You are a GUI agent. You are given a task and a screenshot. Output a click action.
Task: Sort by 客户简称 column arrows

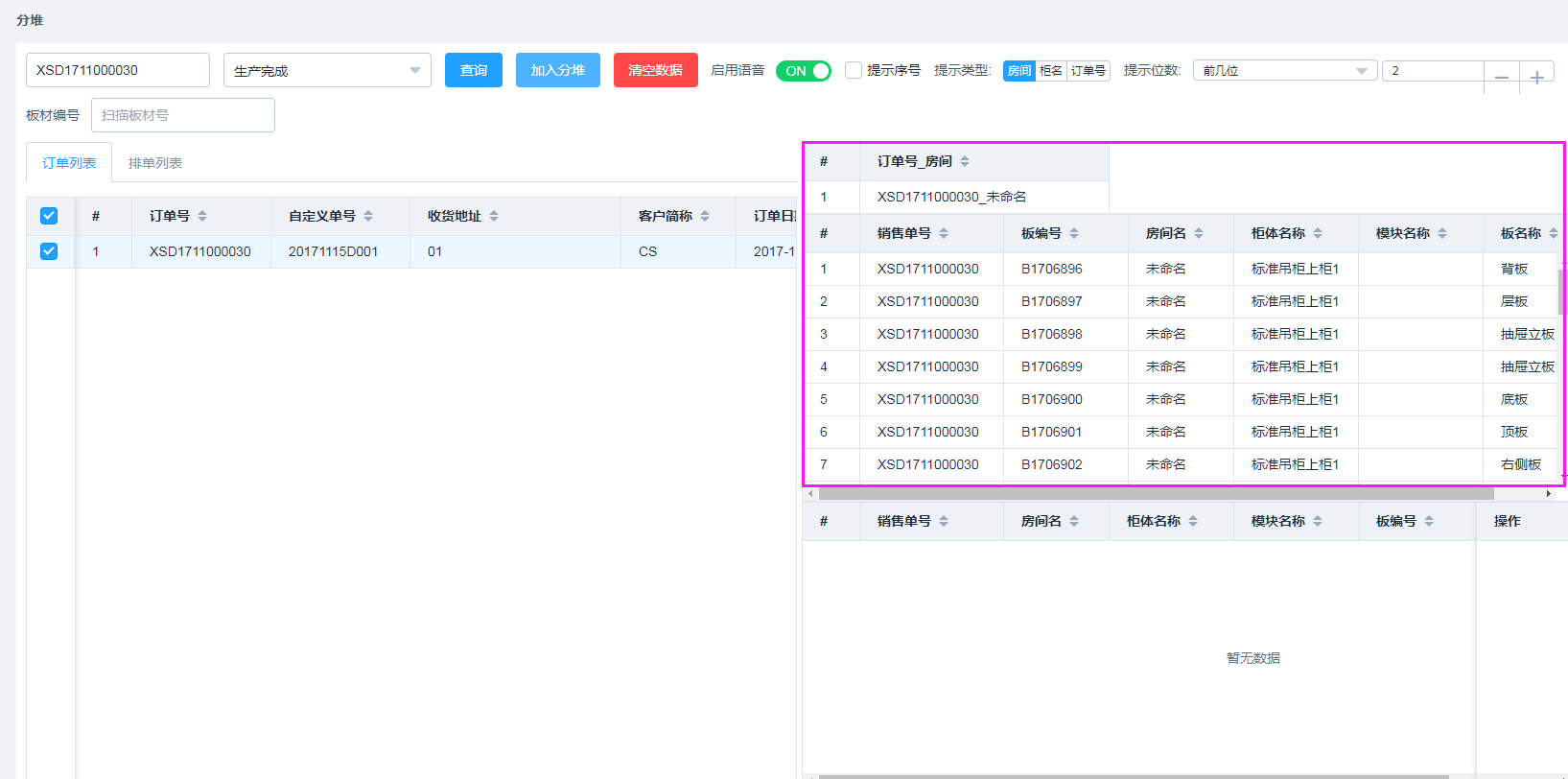tap(705, 216)
